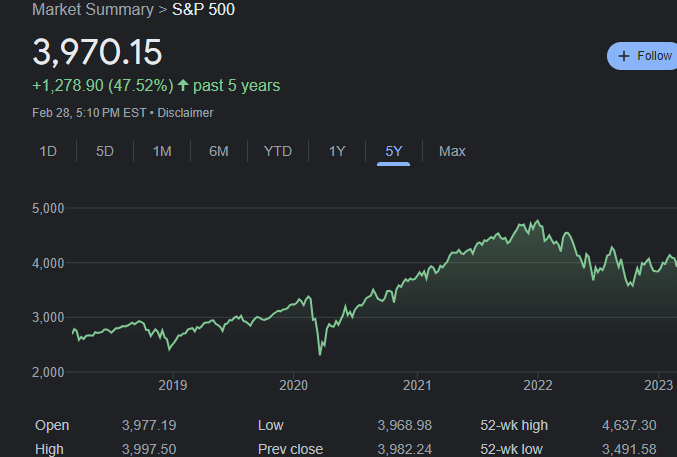677x457 pixels.
Task: Click the 2021 x-axis label
Action: coord(417,385)
